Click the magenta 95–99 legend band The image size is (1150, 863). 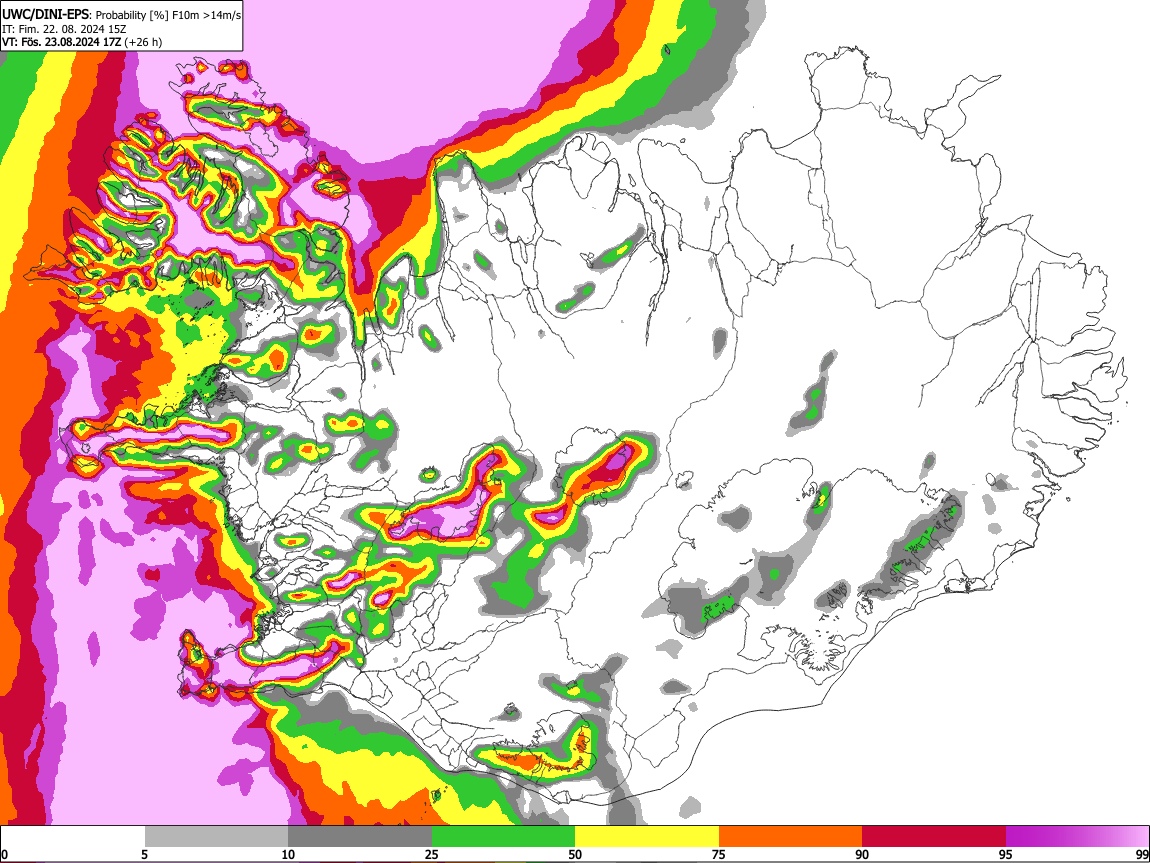[x=1077, y=837]
